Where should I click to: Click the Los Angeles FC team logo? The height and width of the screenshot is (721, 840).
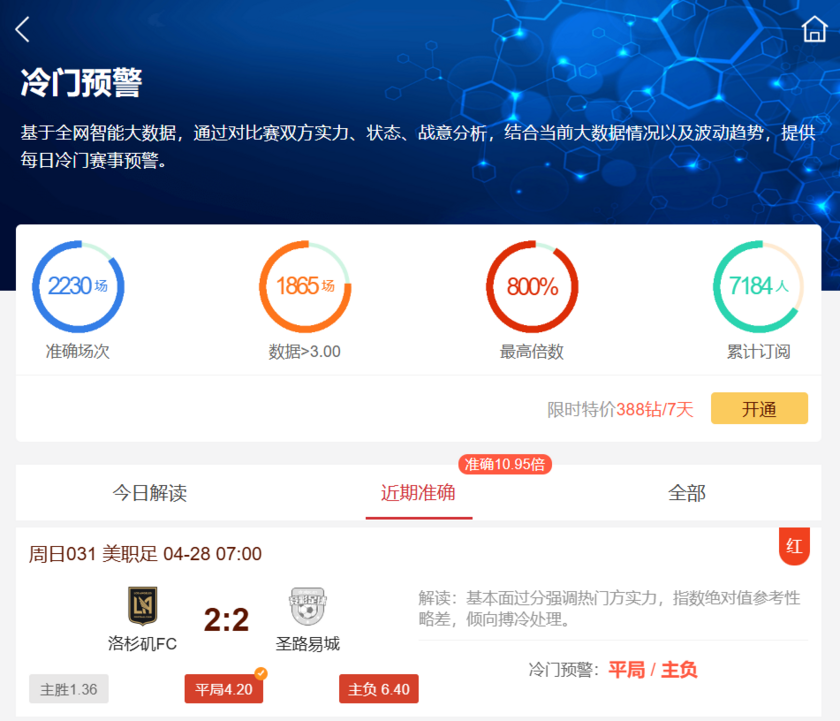tap(142, 606)
